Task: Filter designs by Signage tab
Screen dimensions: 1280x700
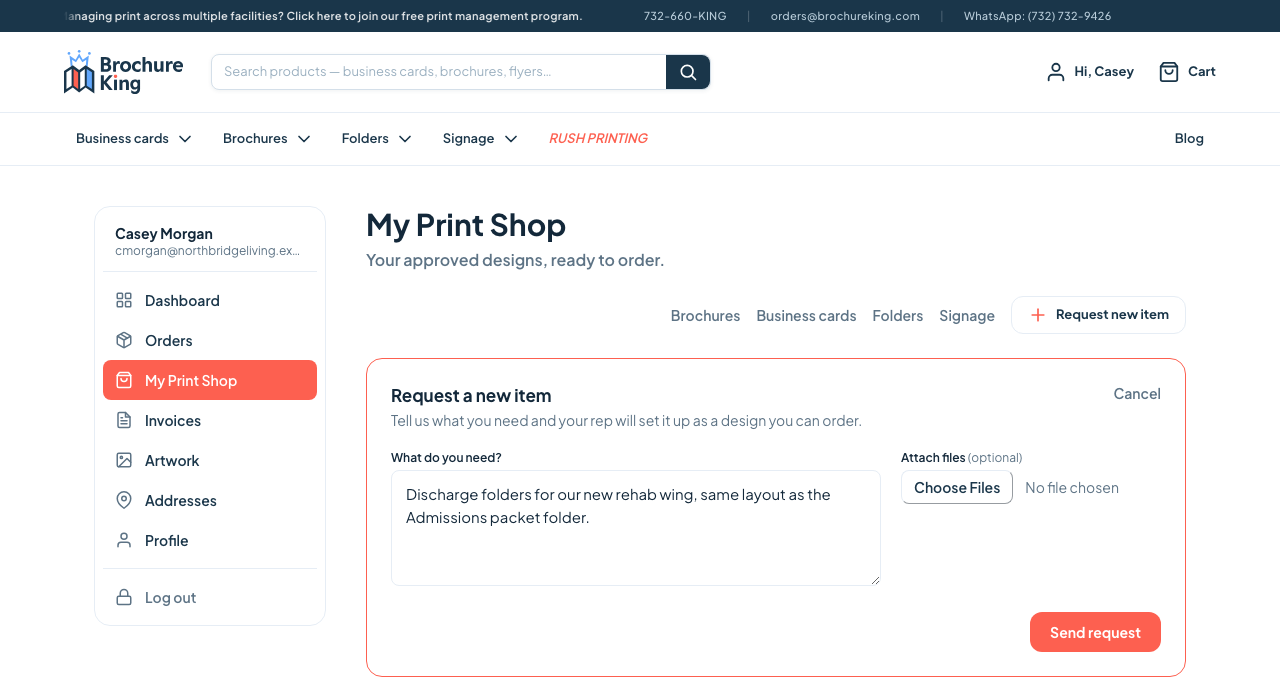Action: tap(967, 315)
